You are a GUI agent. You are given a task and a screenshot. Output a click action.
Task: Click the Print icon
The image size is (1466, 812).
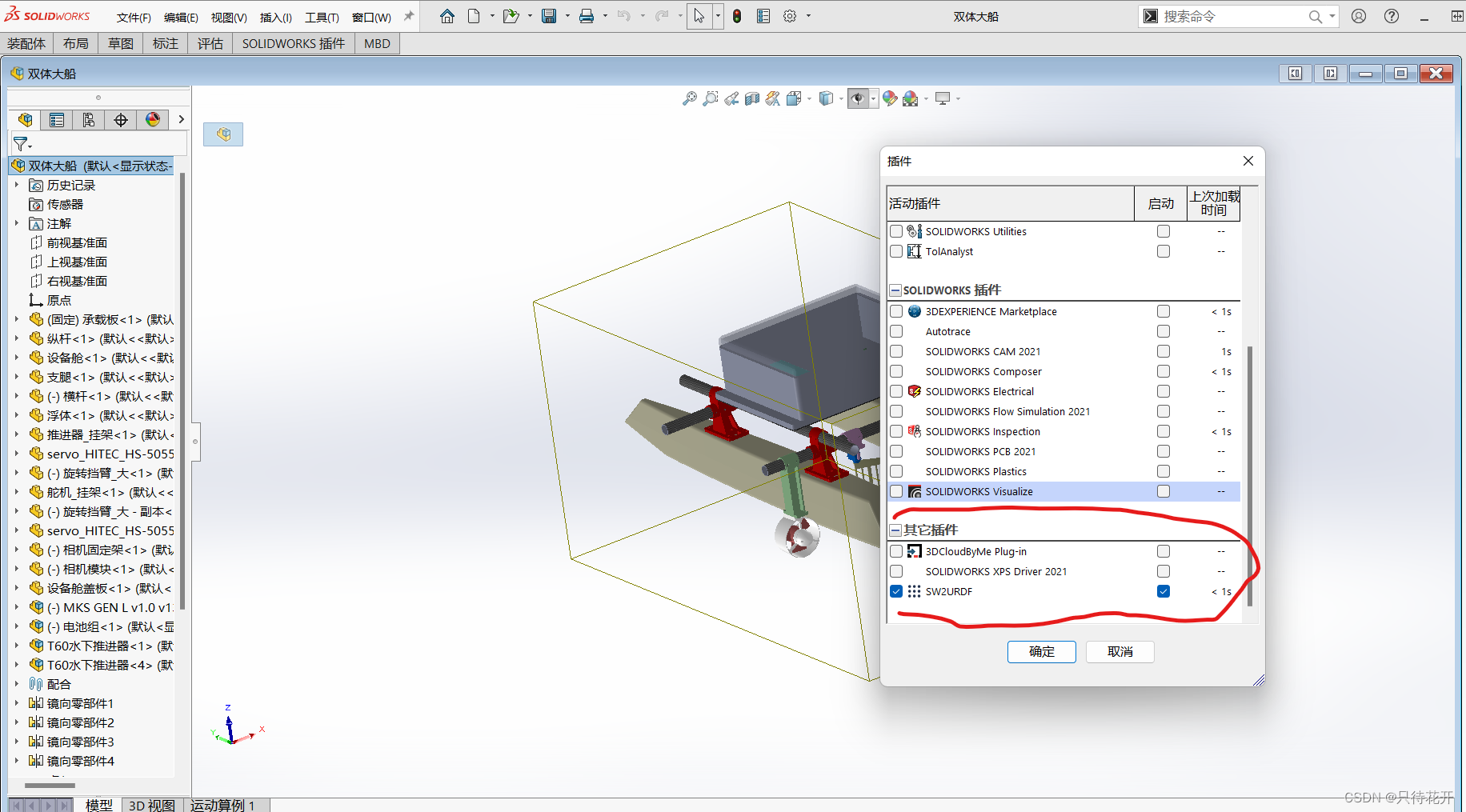click(587, 16)
